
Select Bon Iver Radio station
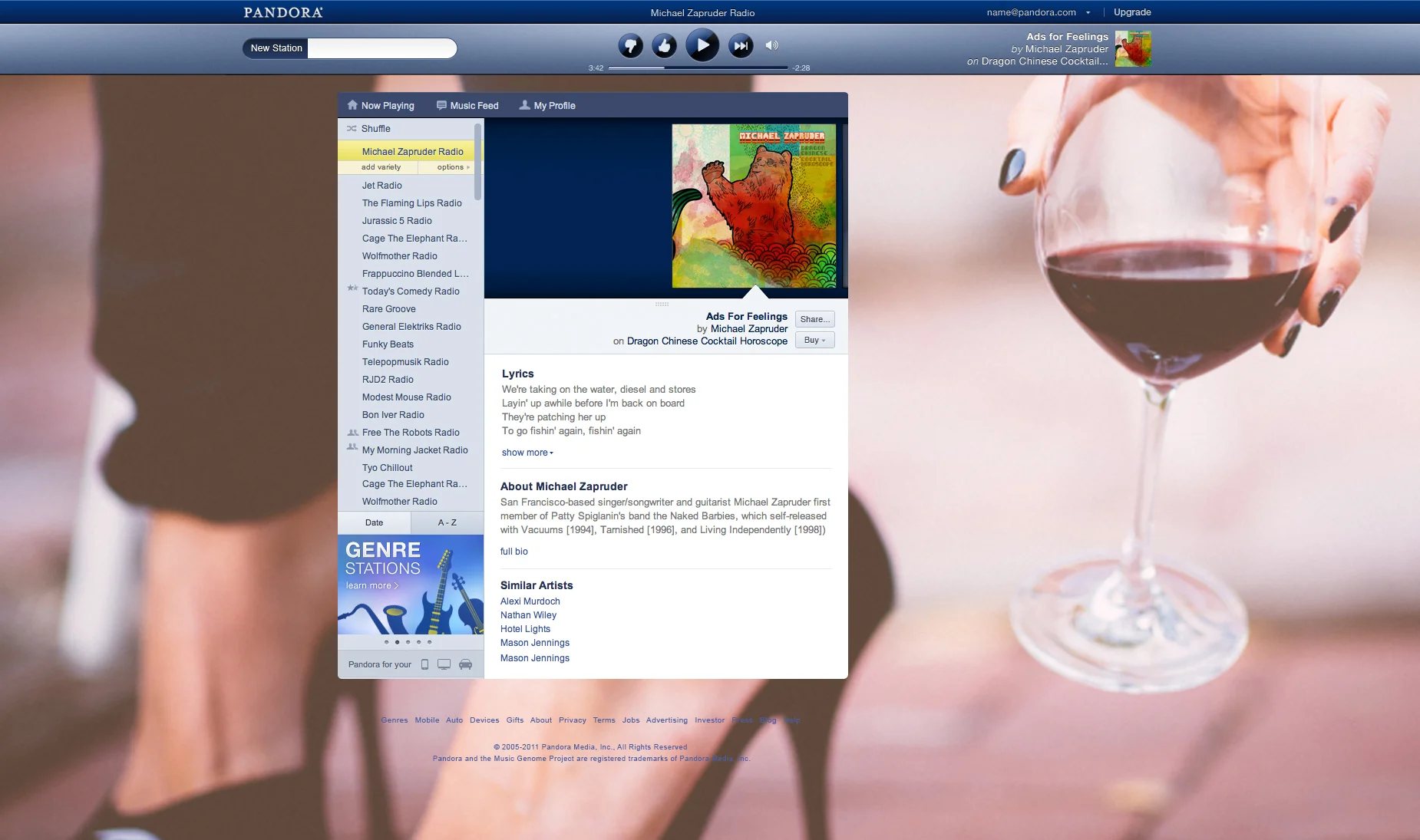[393, 415]
